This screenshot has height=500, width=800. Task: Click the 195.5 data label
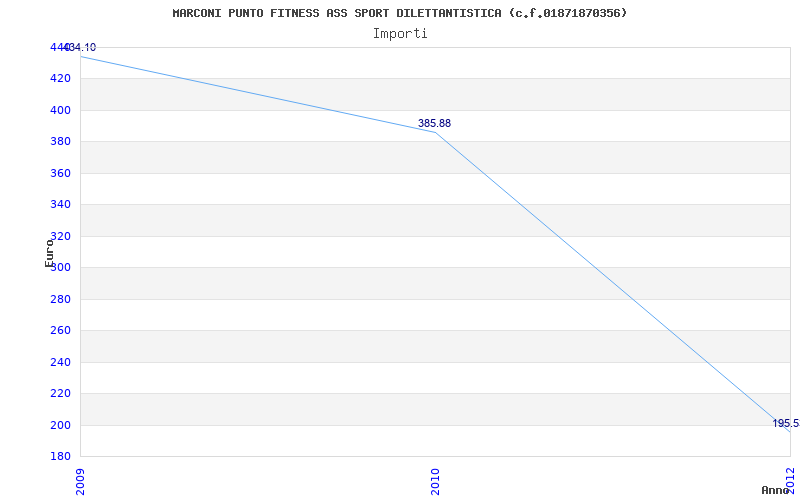coord(786,423)
